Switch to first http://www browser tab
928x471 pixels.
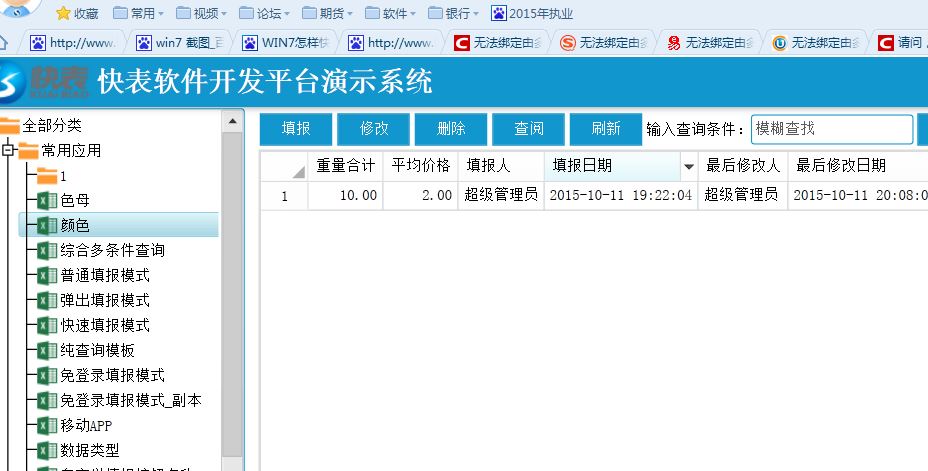74,43
